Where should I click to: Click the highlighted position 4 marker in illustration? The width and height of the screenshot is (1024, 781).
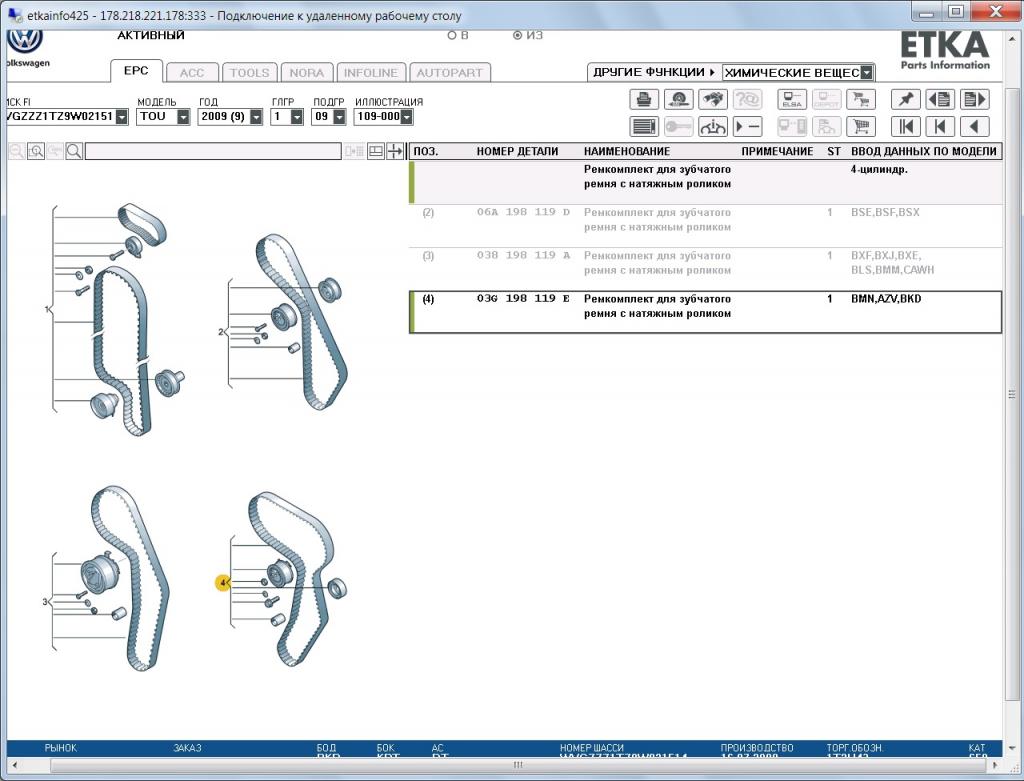coord(223,582)
